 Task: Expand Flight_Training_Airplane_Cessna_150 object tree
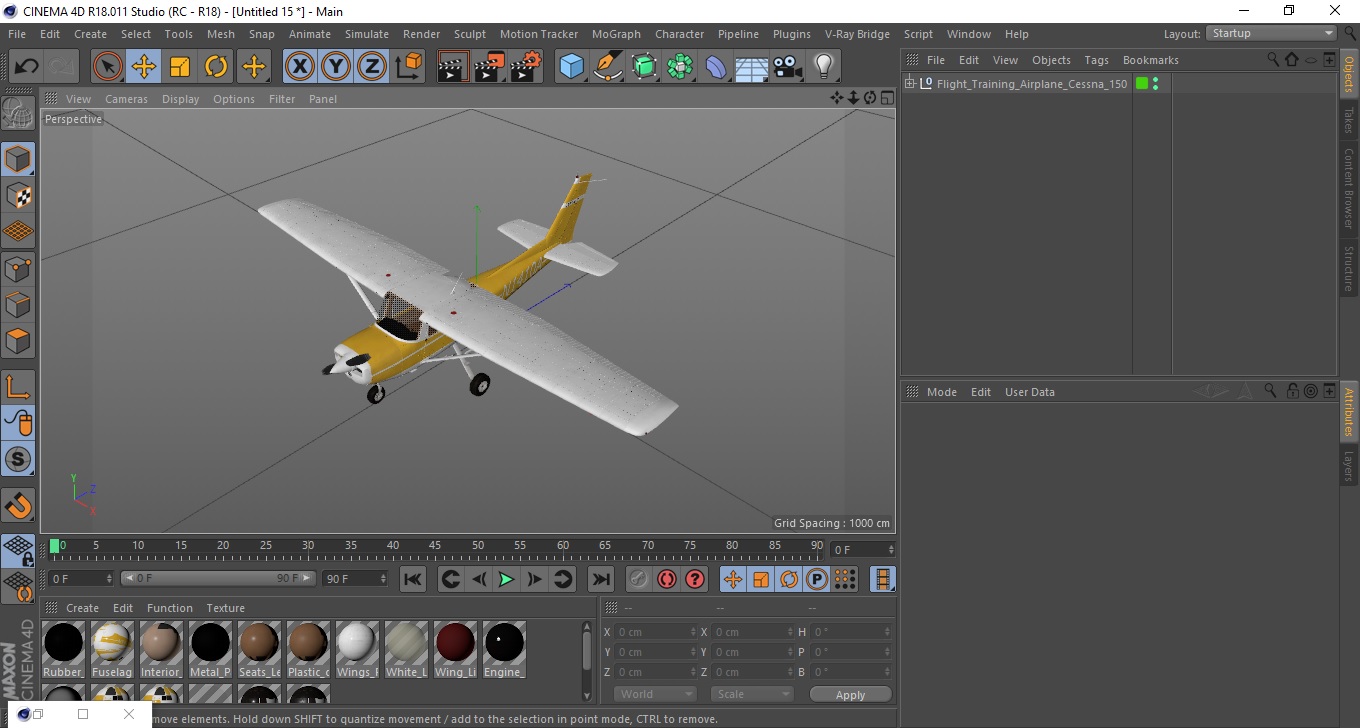(910, 84)
